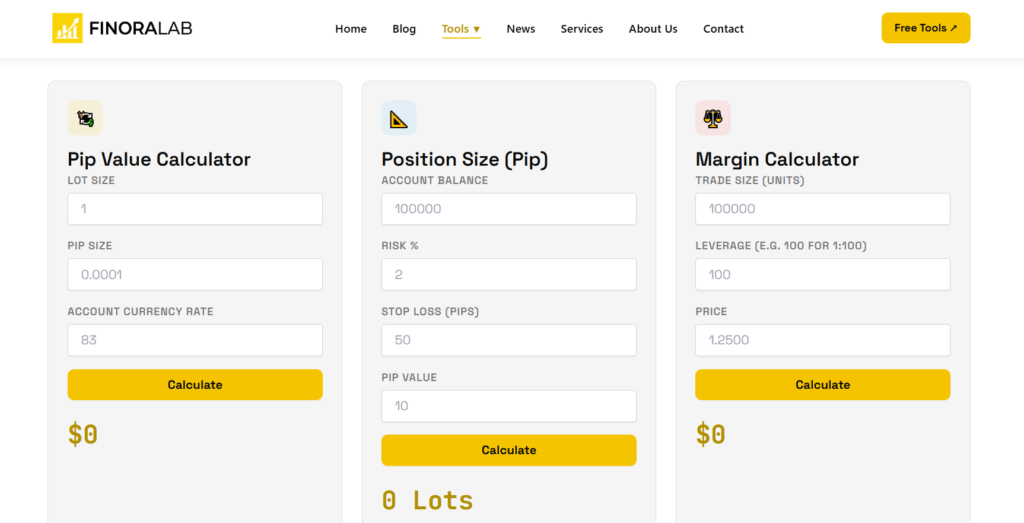This screenshot has width=1024, height=523.
Task: Calculate the pip value
Action: (195, 385)
